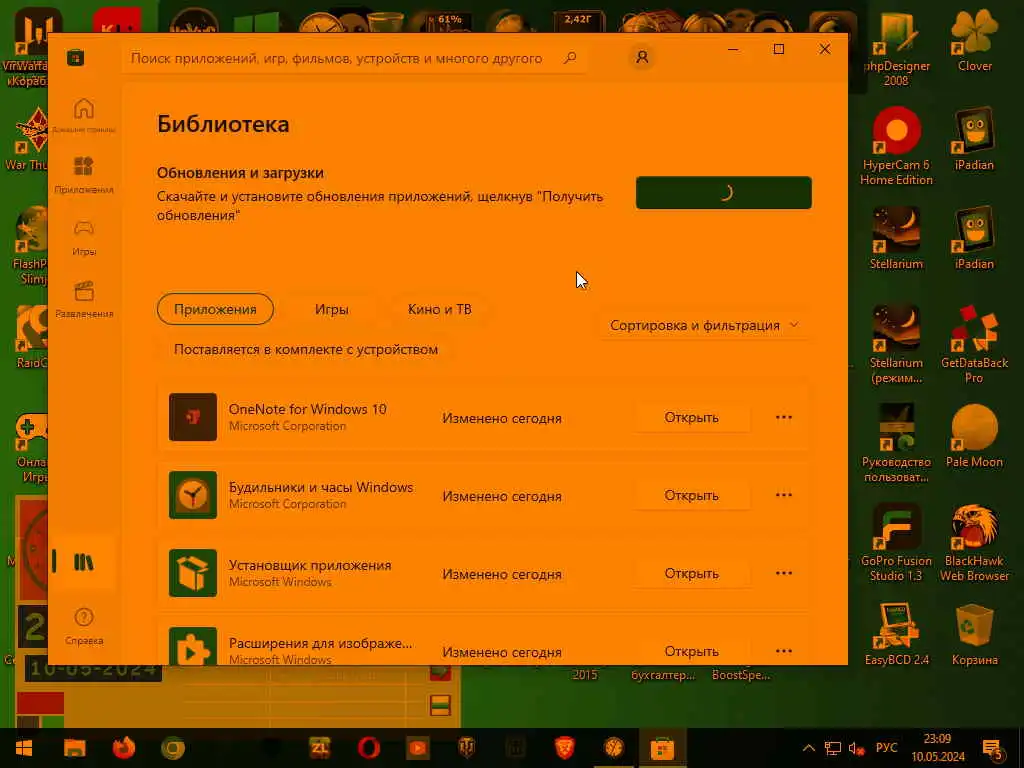Switch input language РУС in tray

pos(886,748)
